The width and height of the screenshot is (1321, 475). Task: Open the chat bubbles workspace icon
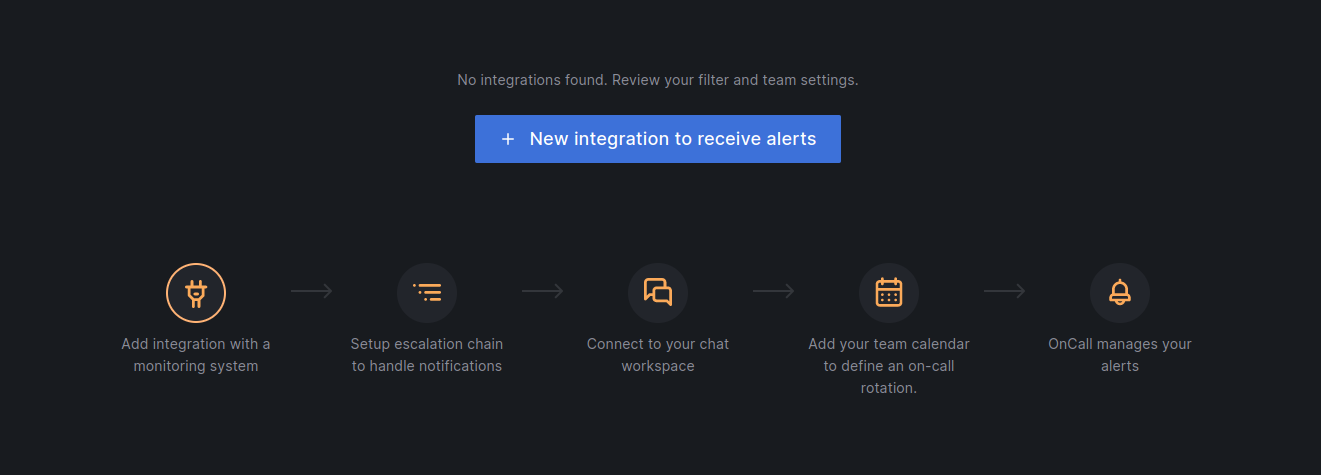coord(658,293)
